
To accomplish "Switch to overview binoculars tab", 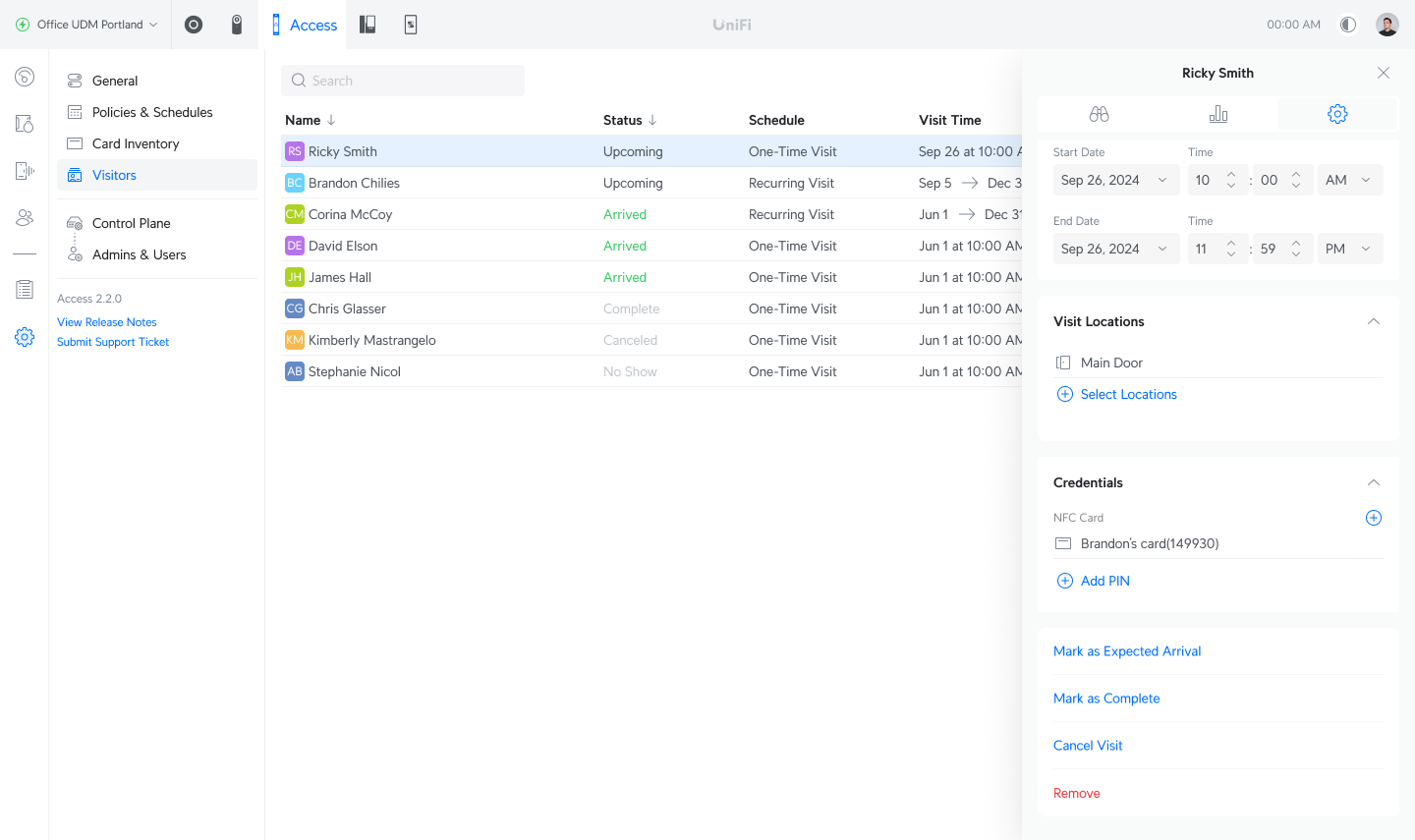I will pos(1099,114).
